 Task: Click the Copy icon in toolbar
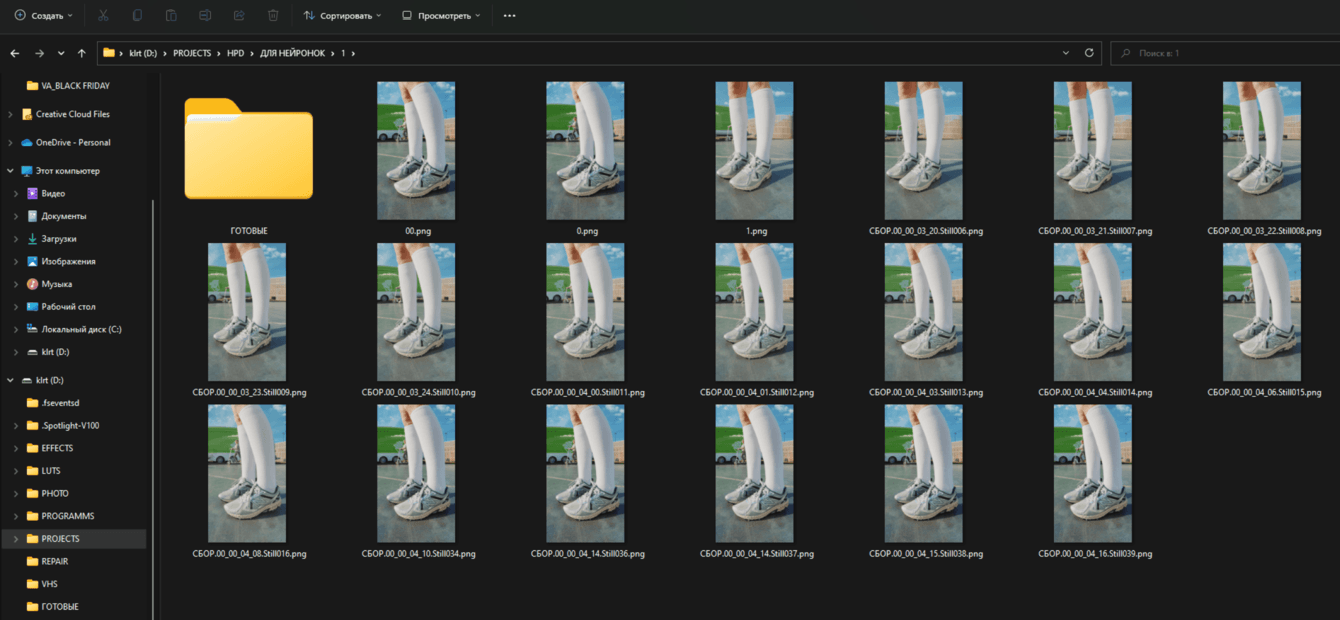(x=138, y=16)
